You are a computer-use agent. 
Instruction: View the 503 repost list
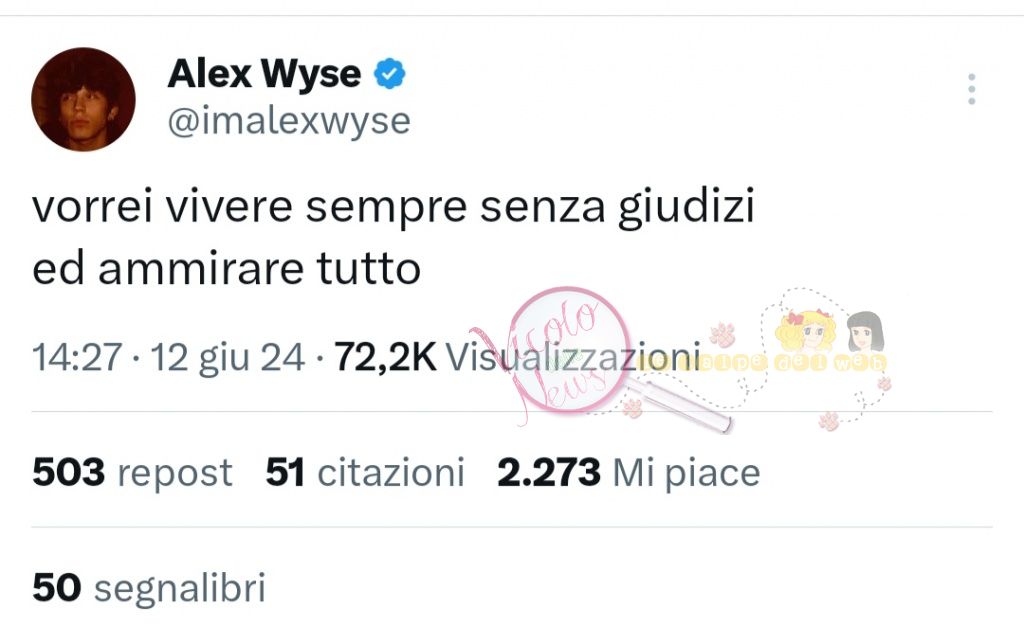[132, 472]
